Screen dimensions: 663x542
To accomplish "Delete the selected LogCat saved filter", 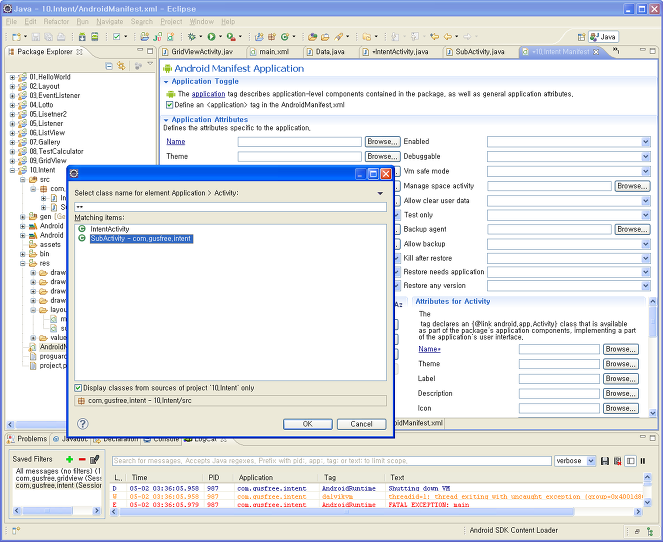I will point(82,459).
